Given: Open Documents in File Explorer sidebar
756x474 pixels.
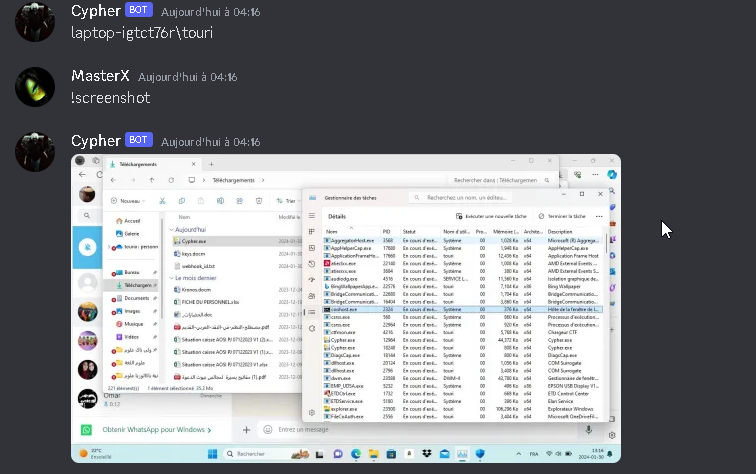Looking at the screenshot, I should click(134, 298).
